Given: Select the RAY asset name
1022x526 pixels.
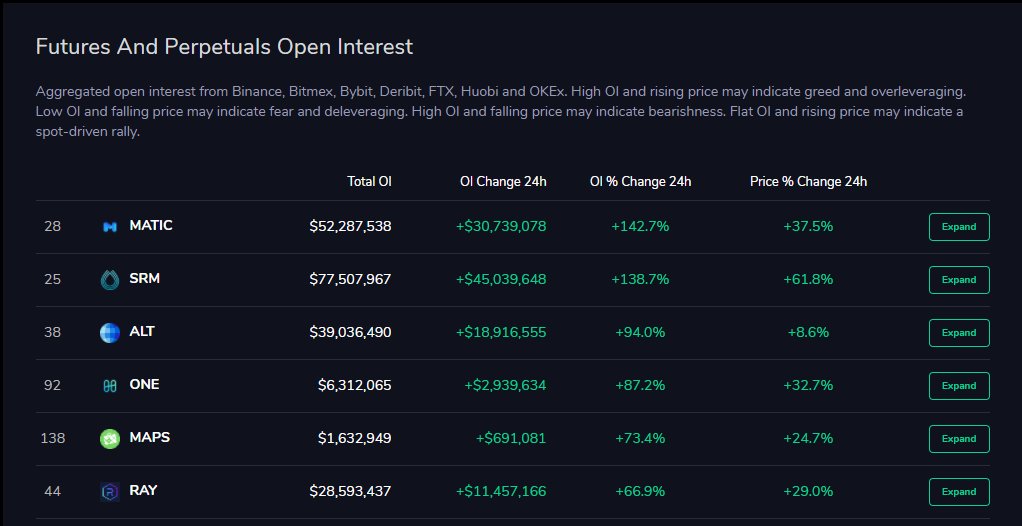Looking at the screenshot, I should point(143,490).
